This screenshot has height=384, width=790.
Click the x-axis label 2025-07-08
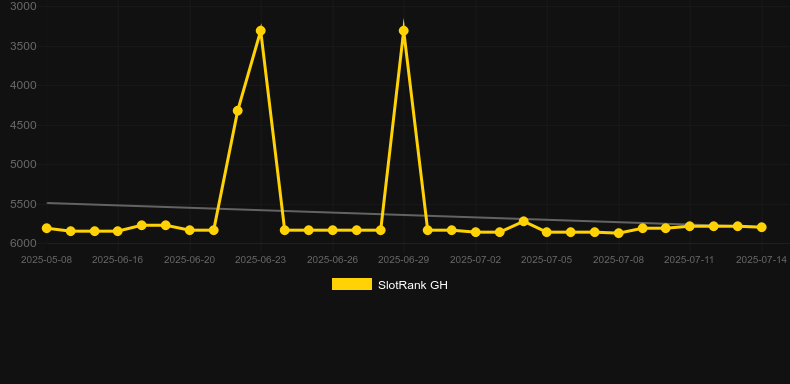619,260
